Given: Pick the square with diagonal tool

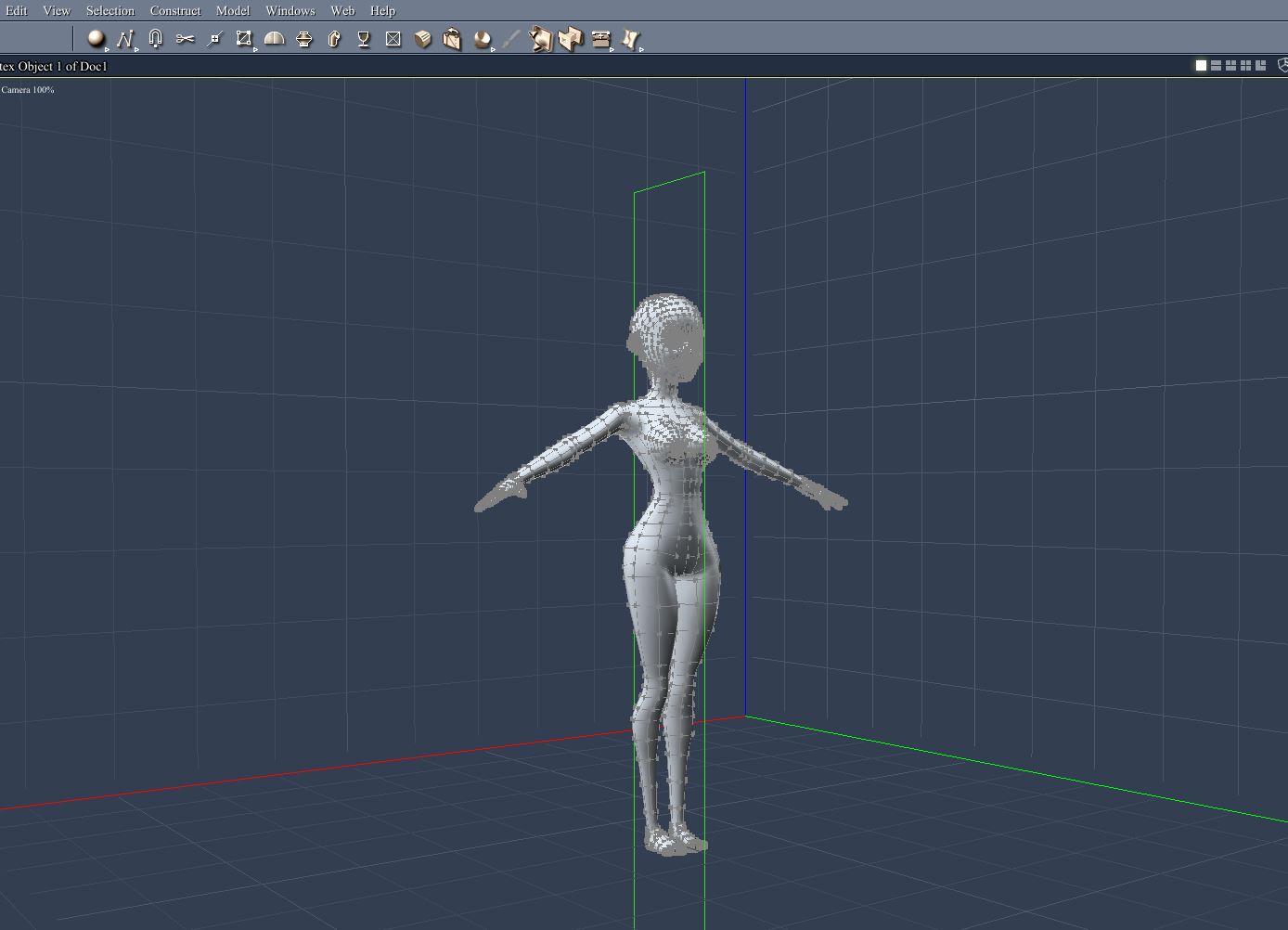Looking at the screenshot, I should tap(244, 39).
